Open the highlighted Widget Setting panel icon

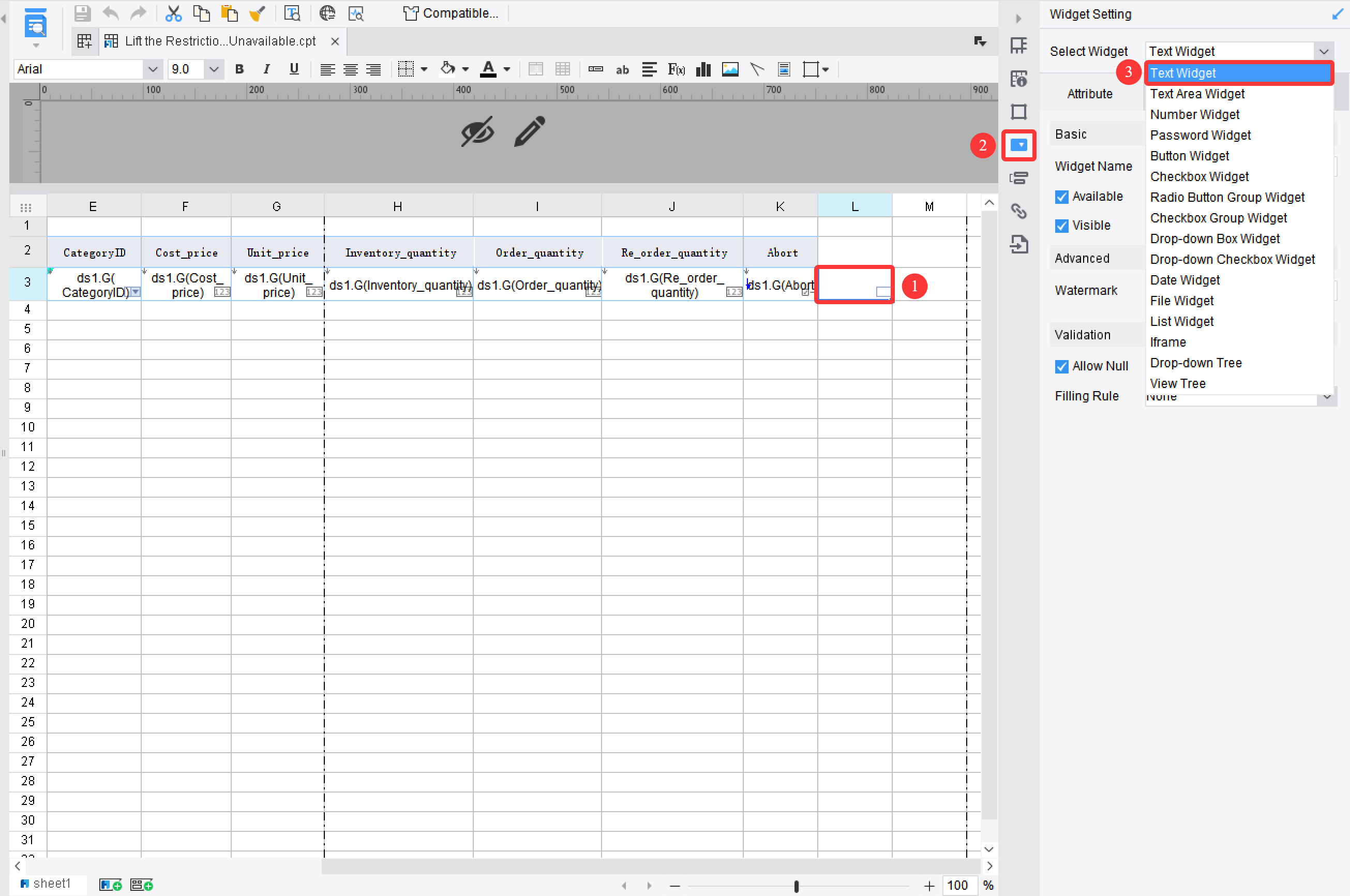(x=1019, y=145)
